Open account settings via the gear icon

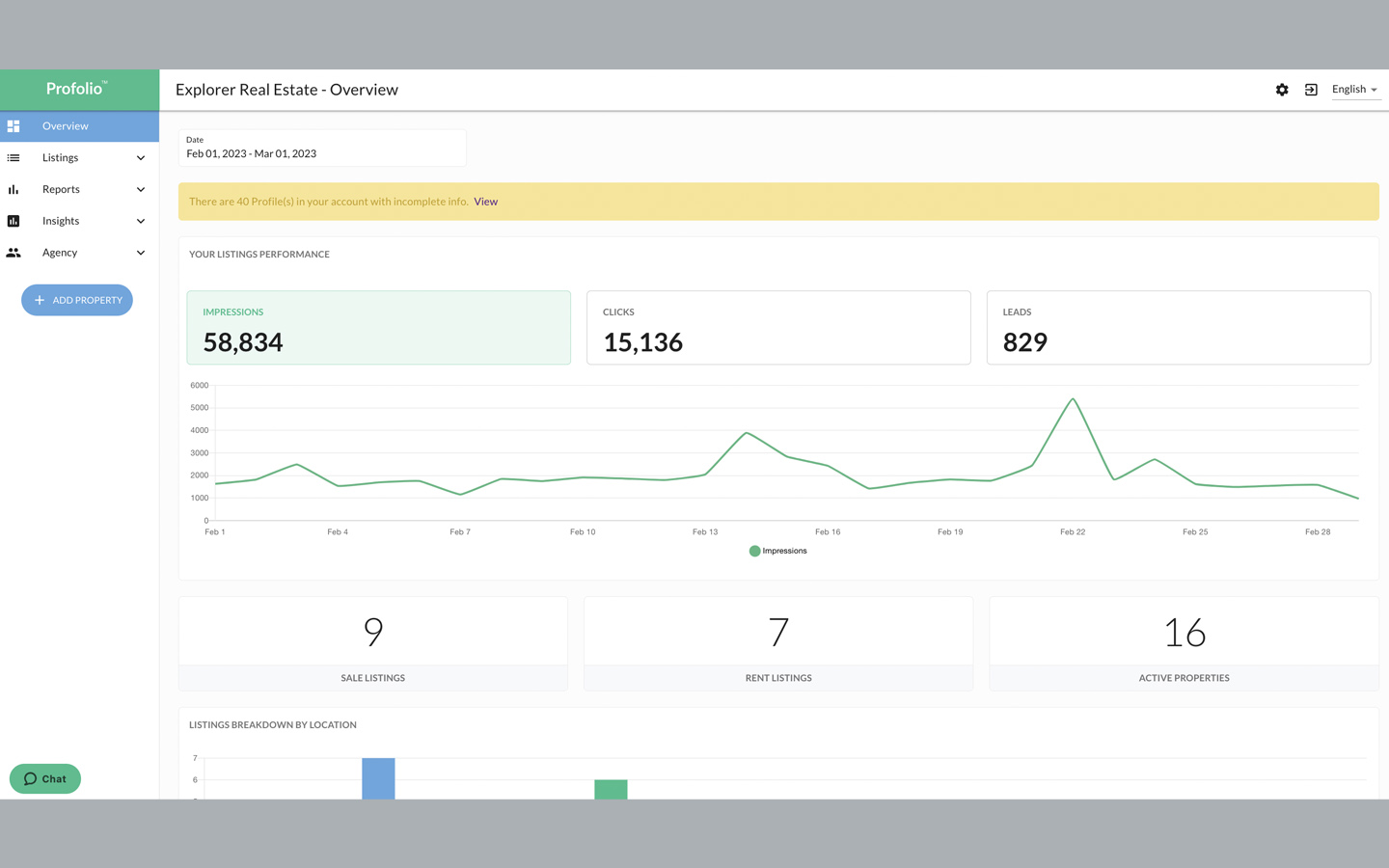click(1282, 89)
